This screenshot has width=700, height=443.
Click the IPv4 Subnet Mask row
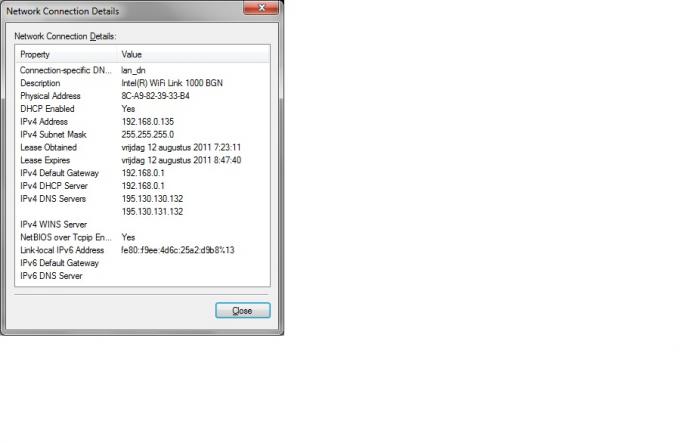[x=142, y=134]
